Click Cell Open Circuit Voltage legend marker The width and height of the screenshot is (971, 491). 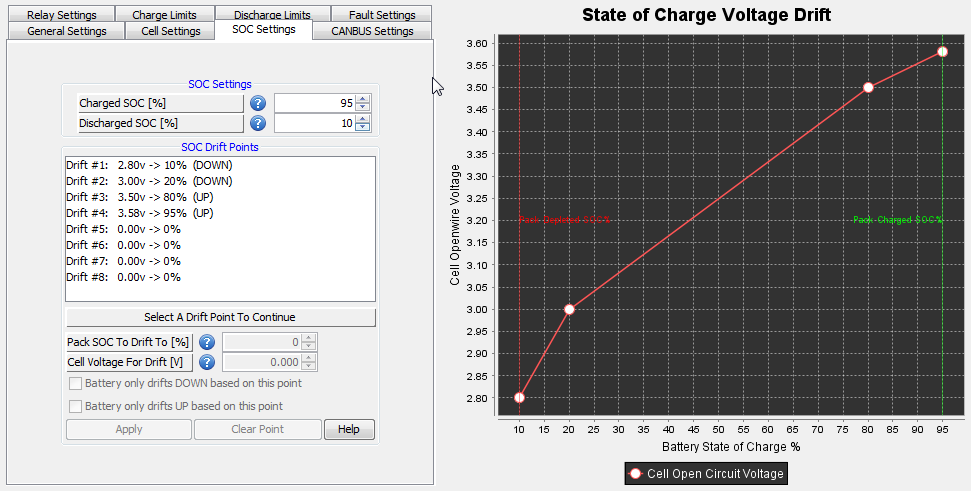(635, 474)
